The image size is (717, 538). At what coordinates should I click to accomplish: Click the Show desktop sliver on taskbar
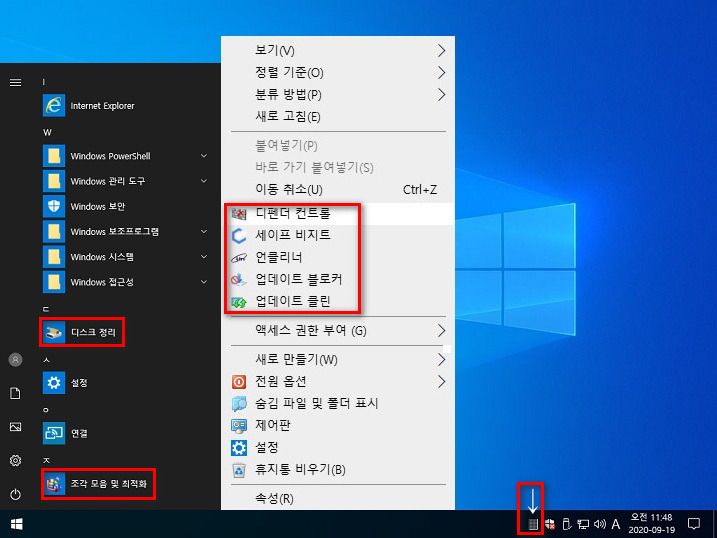pyautogui.click(x=714, y=524)
